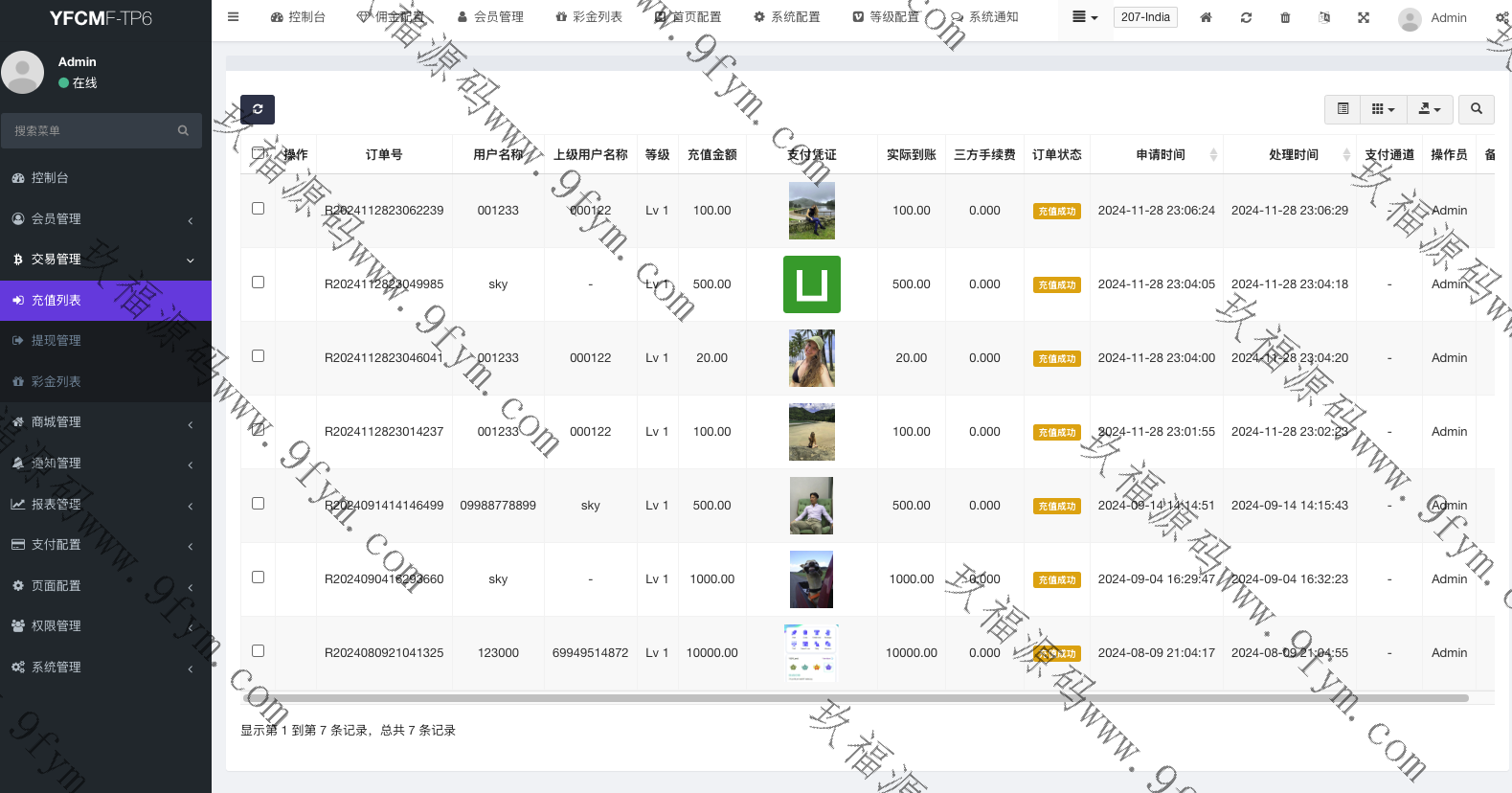Select all rows with the header checkbox

point(258,153)
